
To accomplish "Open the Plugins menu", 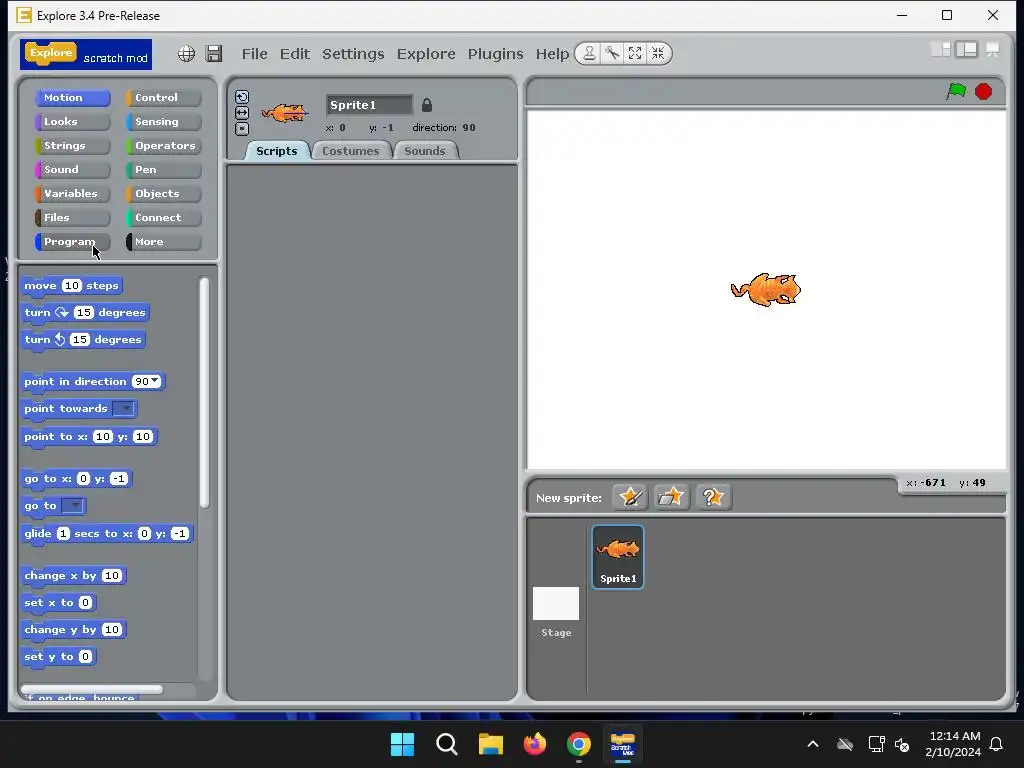I will point(496,54).
